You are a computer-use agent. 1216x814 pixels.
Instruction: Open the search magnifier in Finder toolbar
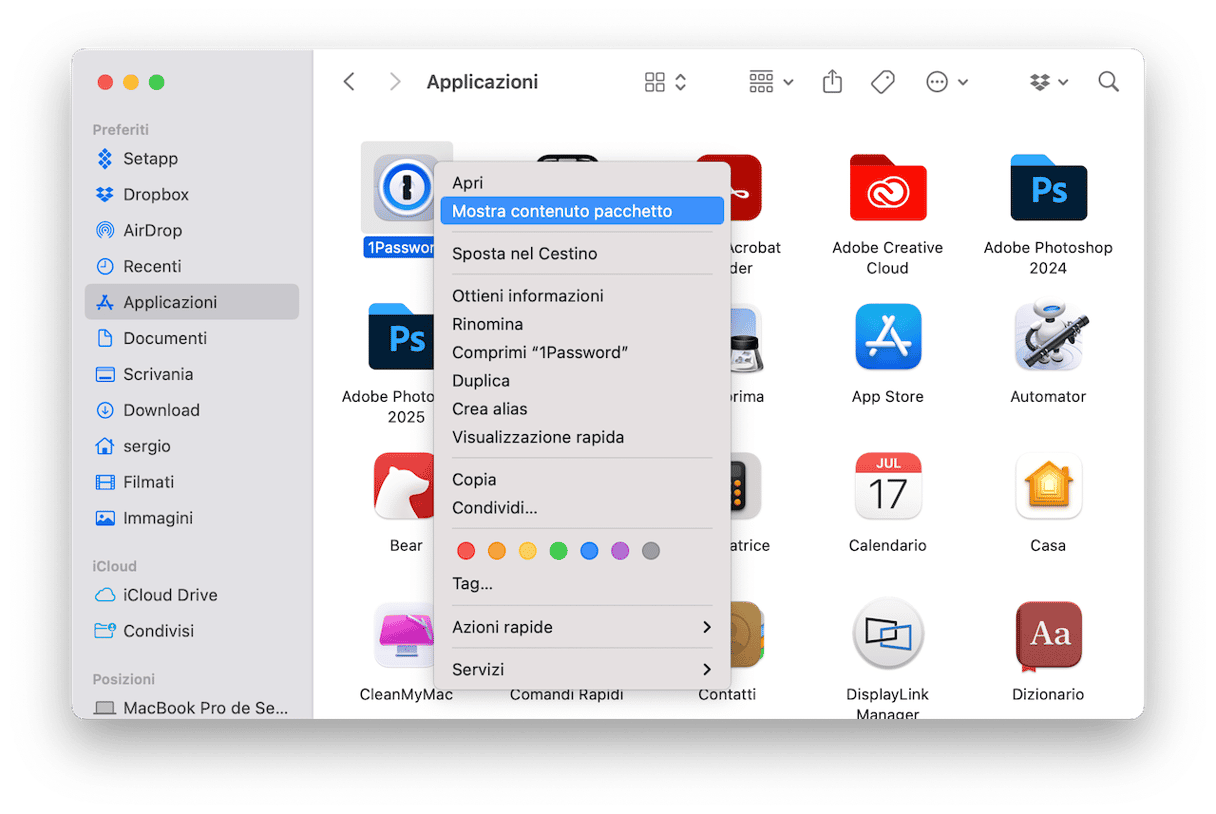[1108, 82]
